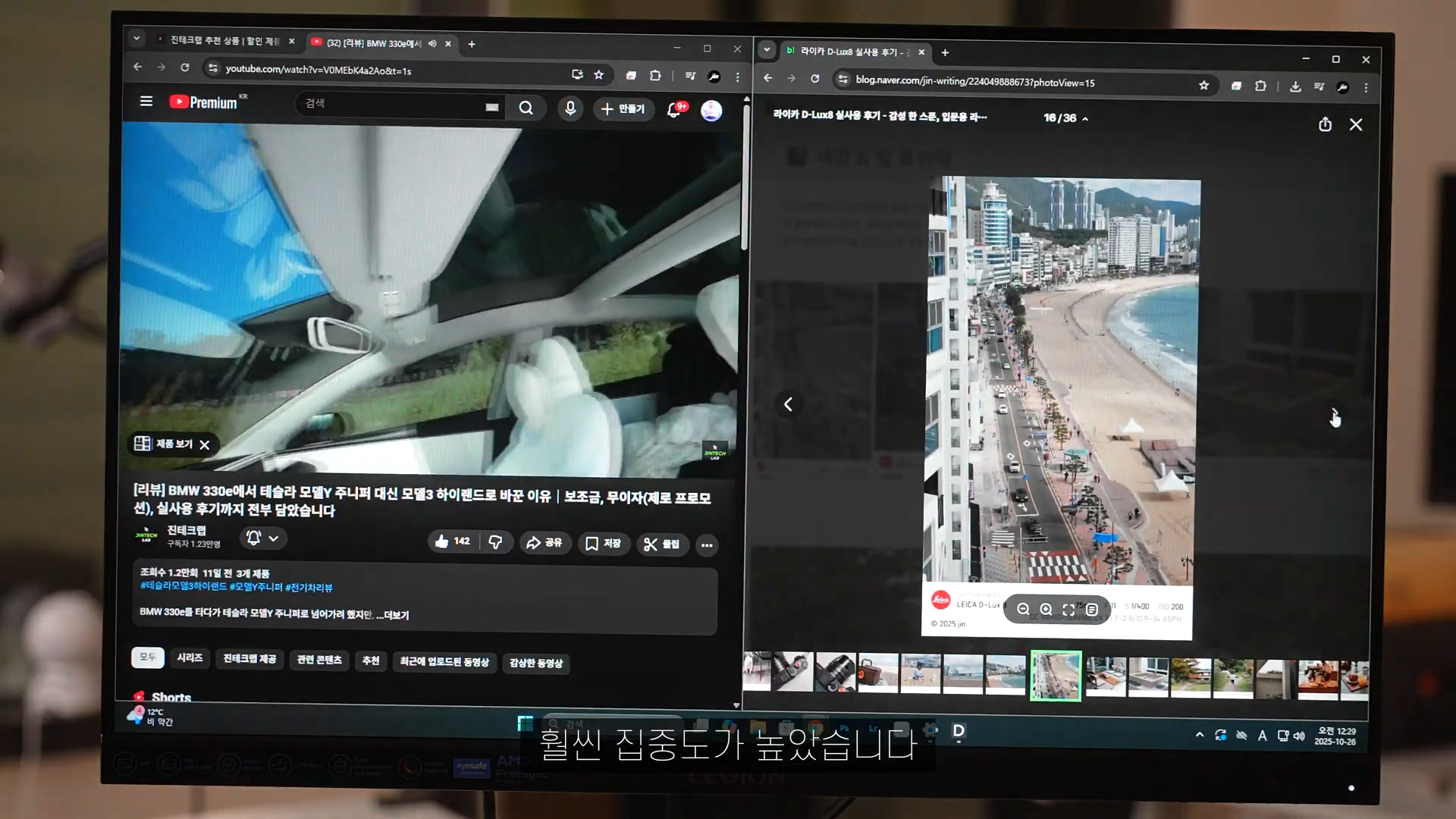Image resolution: width=1456 pixels, height=819 pixels.
Task: Open Extensions puzzle icon in Naver window
Action: point(1260,86)
